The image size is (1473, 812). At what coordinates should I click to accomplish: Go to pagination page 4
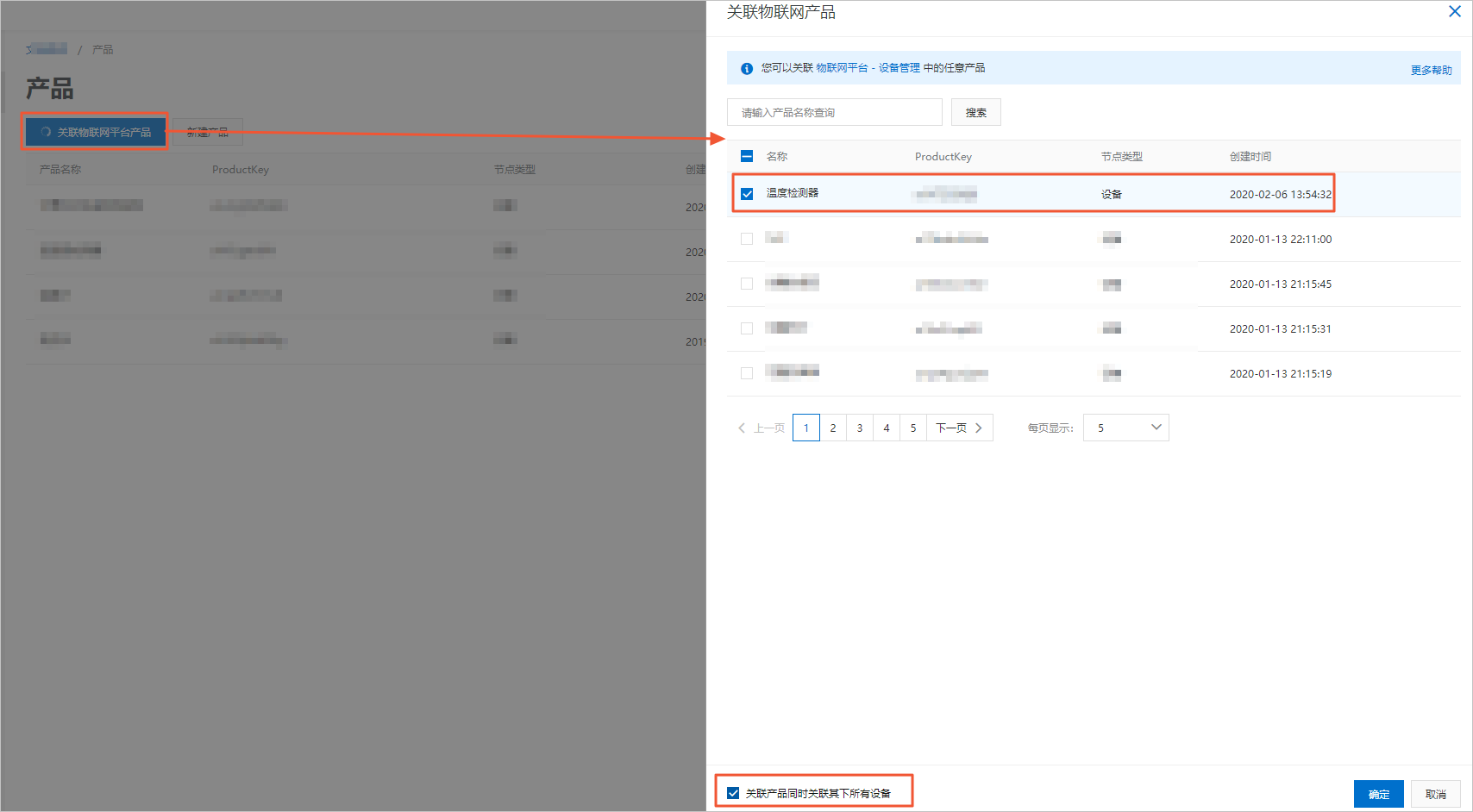click(x=887, y=428)
